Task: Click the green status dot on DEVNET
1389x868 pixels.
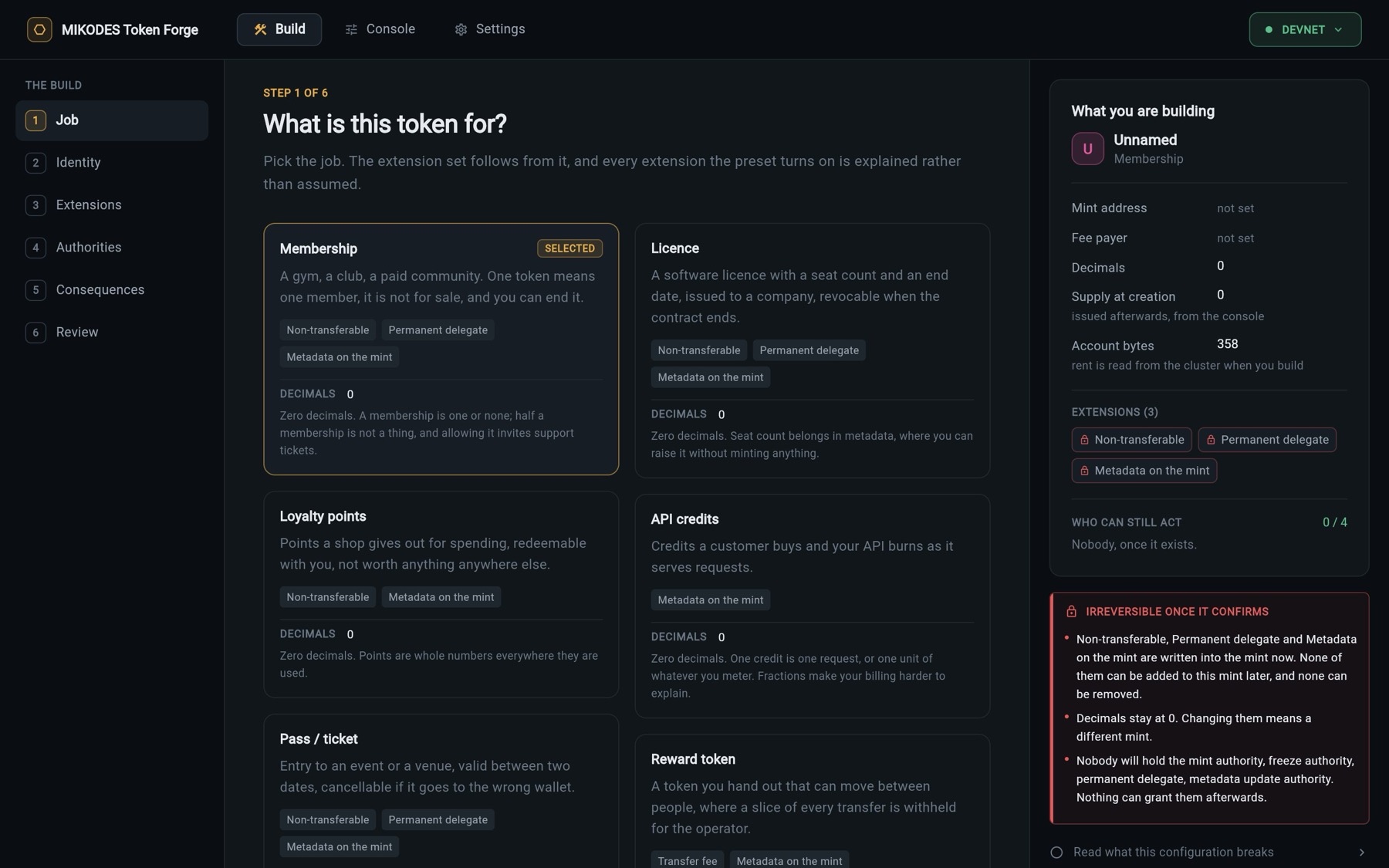Action: point(1269,29)
